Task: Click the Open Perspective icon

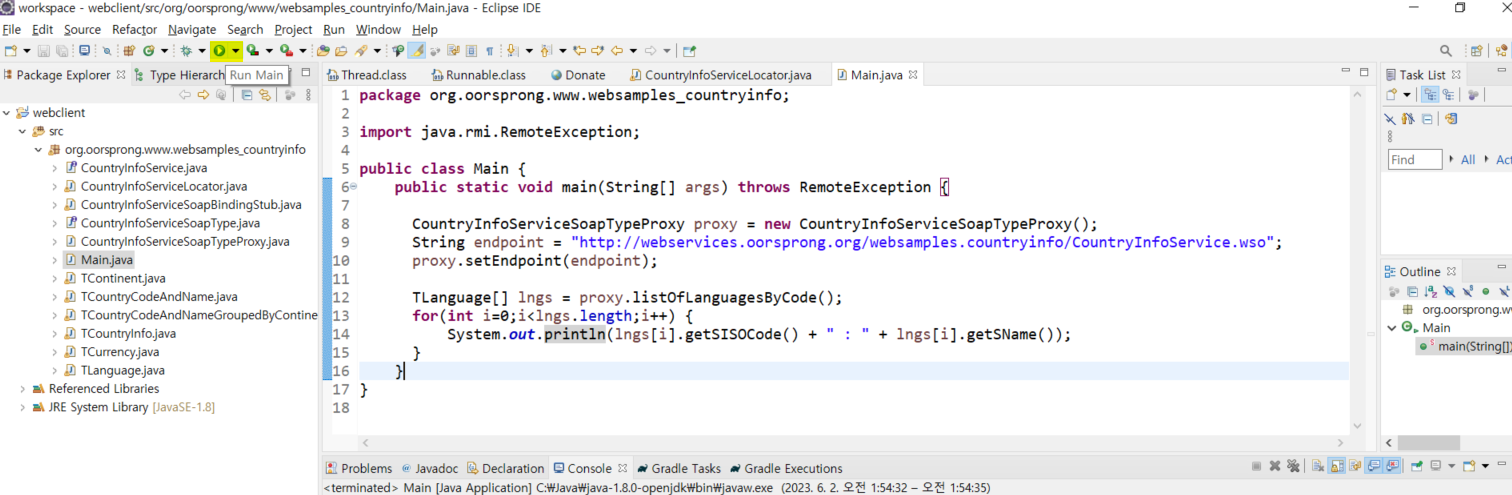Action: tap(1476, 50)
